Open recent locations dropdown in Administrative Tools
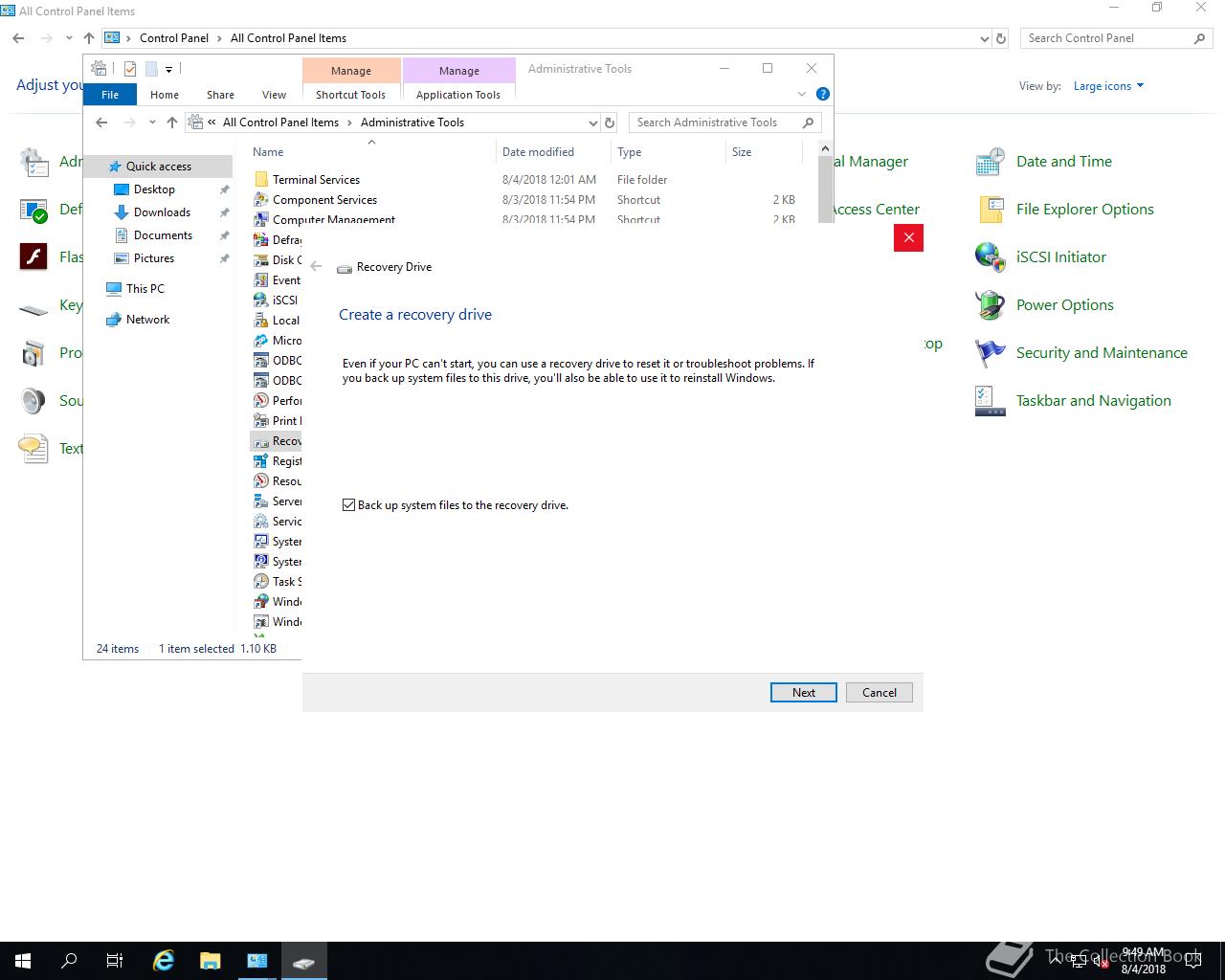 coord(152,122)
